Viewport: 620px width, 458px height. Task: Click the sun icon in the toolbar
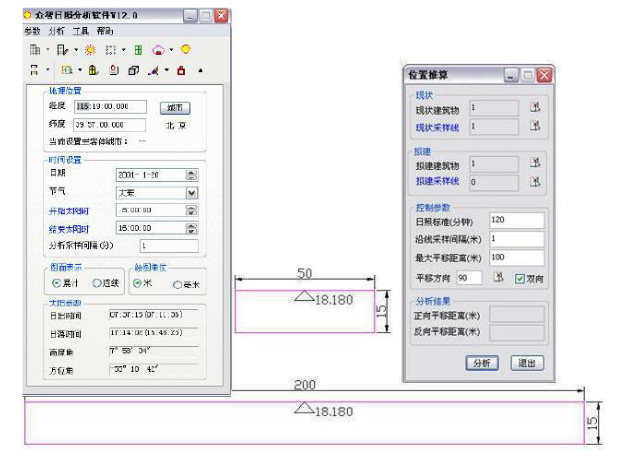point(90,49)
